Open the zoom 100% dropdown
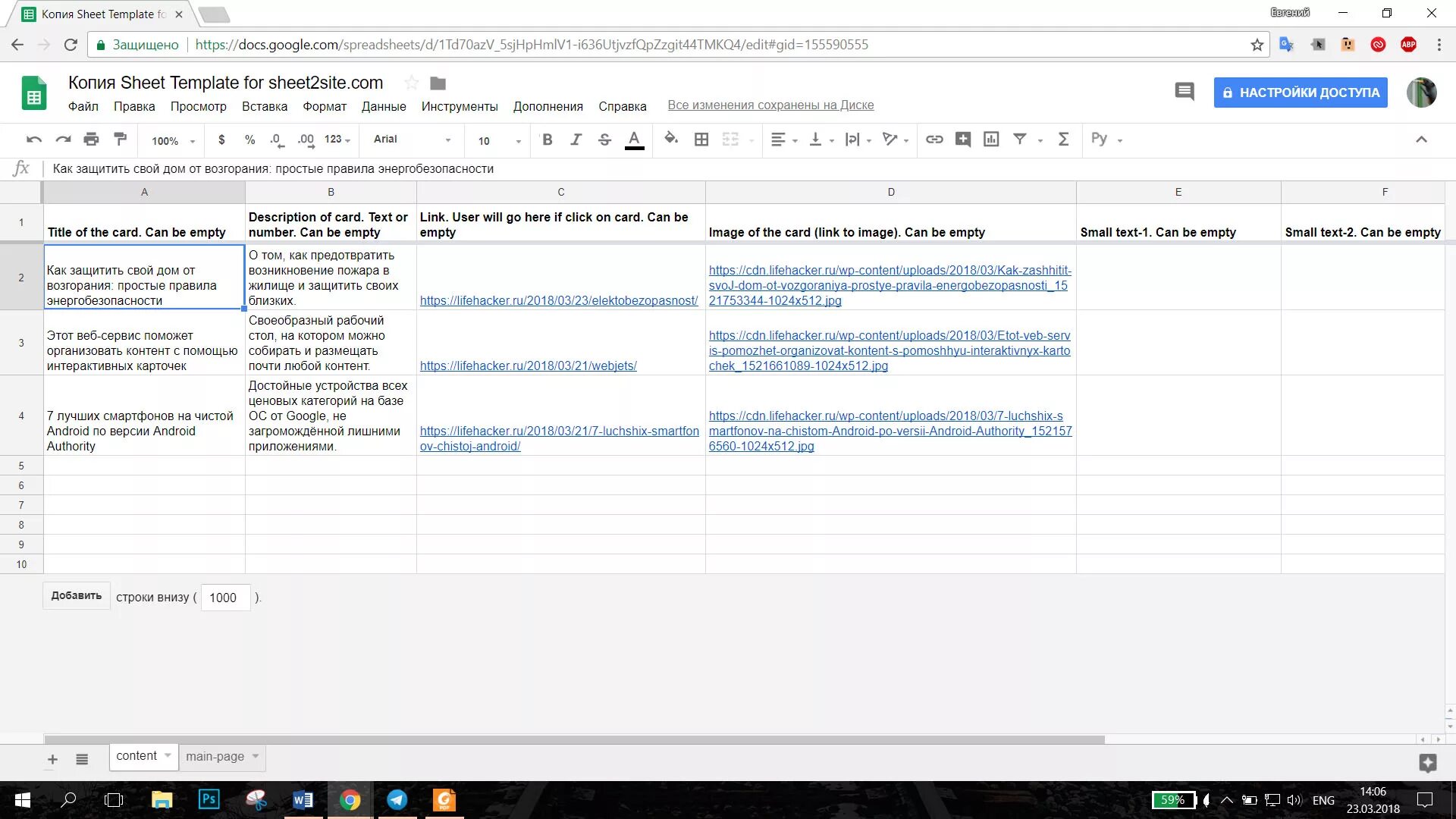 click(173, 140)
